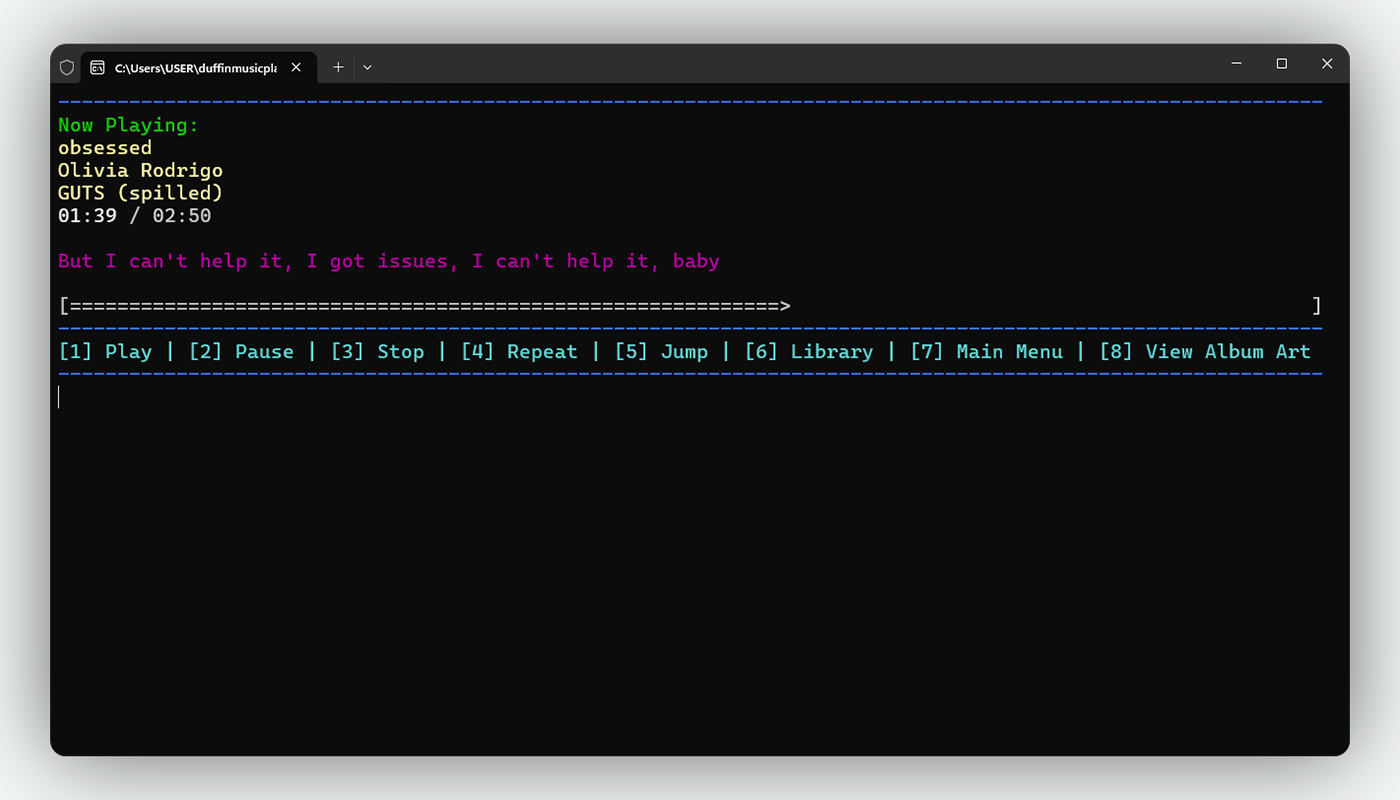
Task: Click the shield icon left of the tab
Action: click(x=67, y=67)
